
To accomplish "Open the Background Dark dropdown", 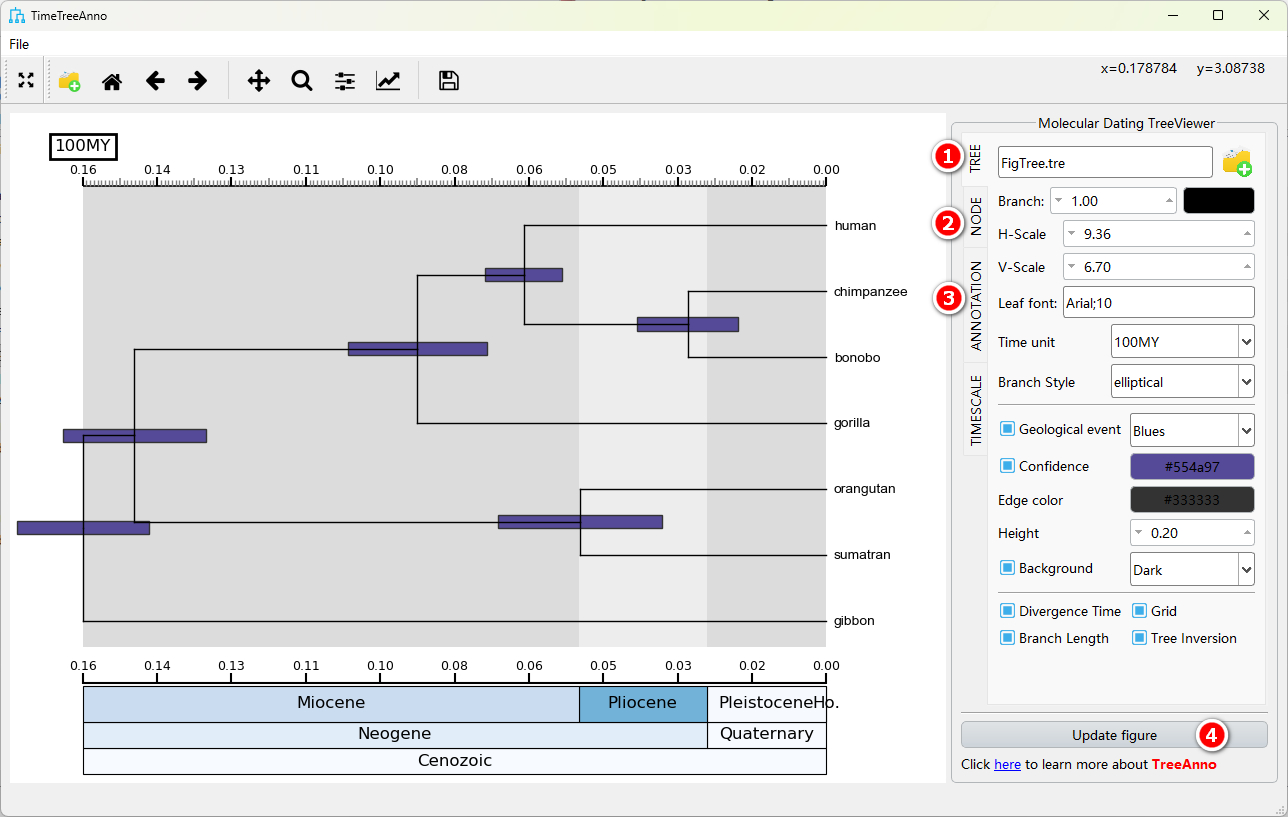I will pos(1191,569).
